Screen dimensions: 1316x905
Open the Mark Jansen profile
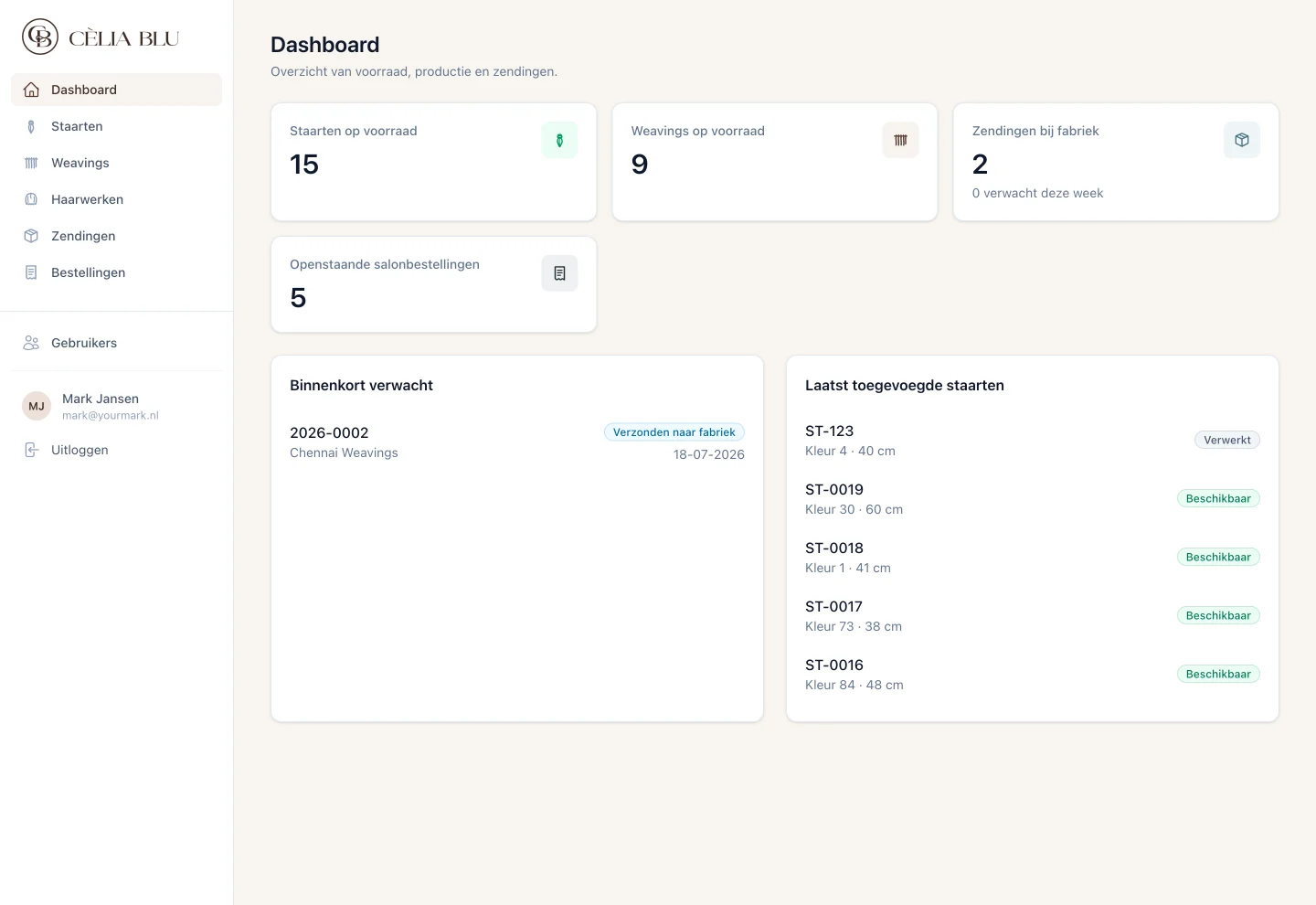(116, 406)
